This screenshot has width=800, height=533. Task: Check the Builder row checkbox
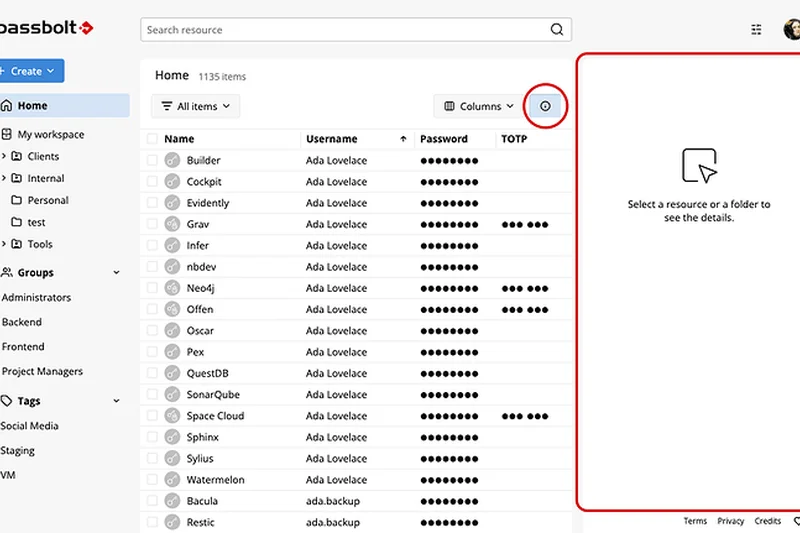152,160
